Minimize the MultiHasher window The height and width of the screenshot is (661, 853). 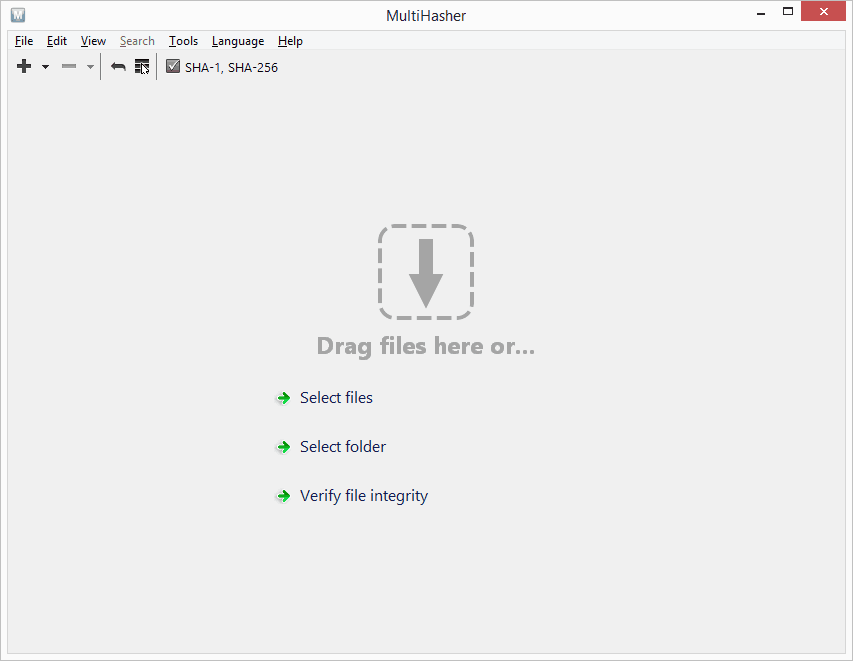(x=761, y=13)
